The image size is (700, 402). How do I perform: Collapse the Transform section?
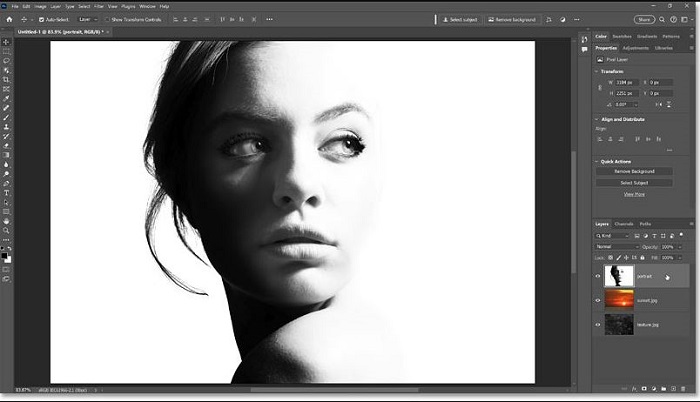[x=597, y=71]
